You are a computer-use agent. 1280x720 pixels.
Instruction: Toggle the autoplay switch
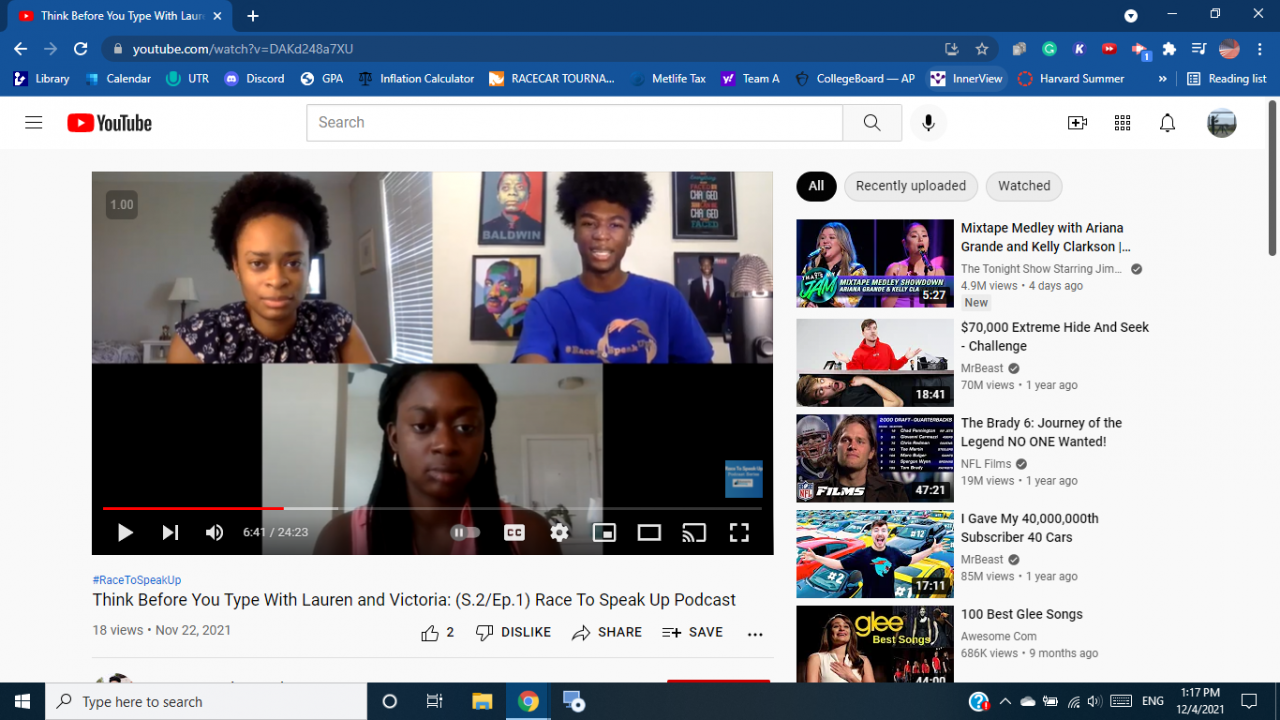pos(465,533)
